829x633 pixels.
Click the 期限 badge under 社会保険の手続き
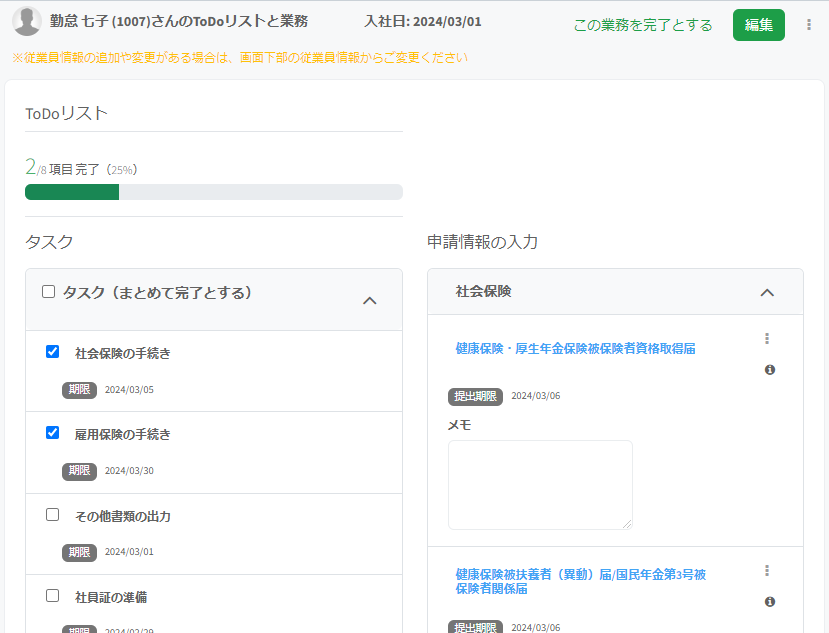point(79,390)
